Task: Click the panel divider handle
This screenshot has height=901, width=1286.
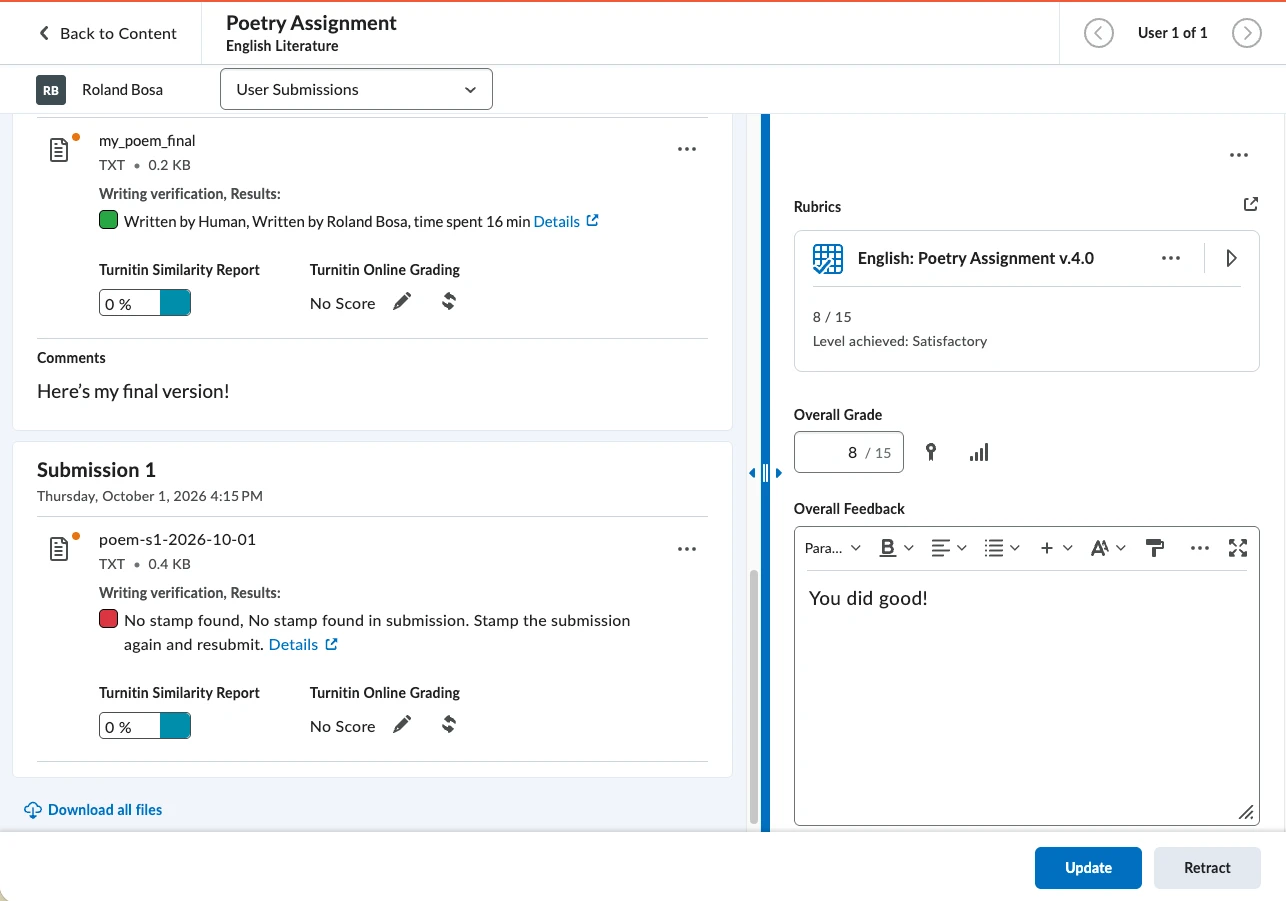Action: click(766, 472)
